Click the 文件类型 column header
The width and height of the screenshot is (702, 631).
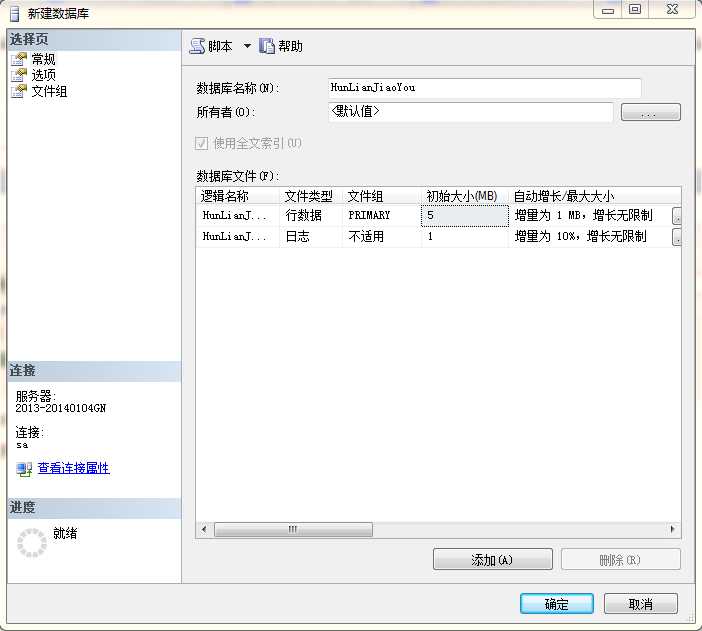coord(310,196)
